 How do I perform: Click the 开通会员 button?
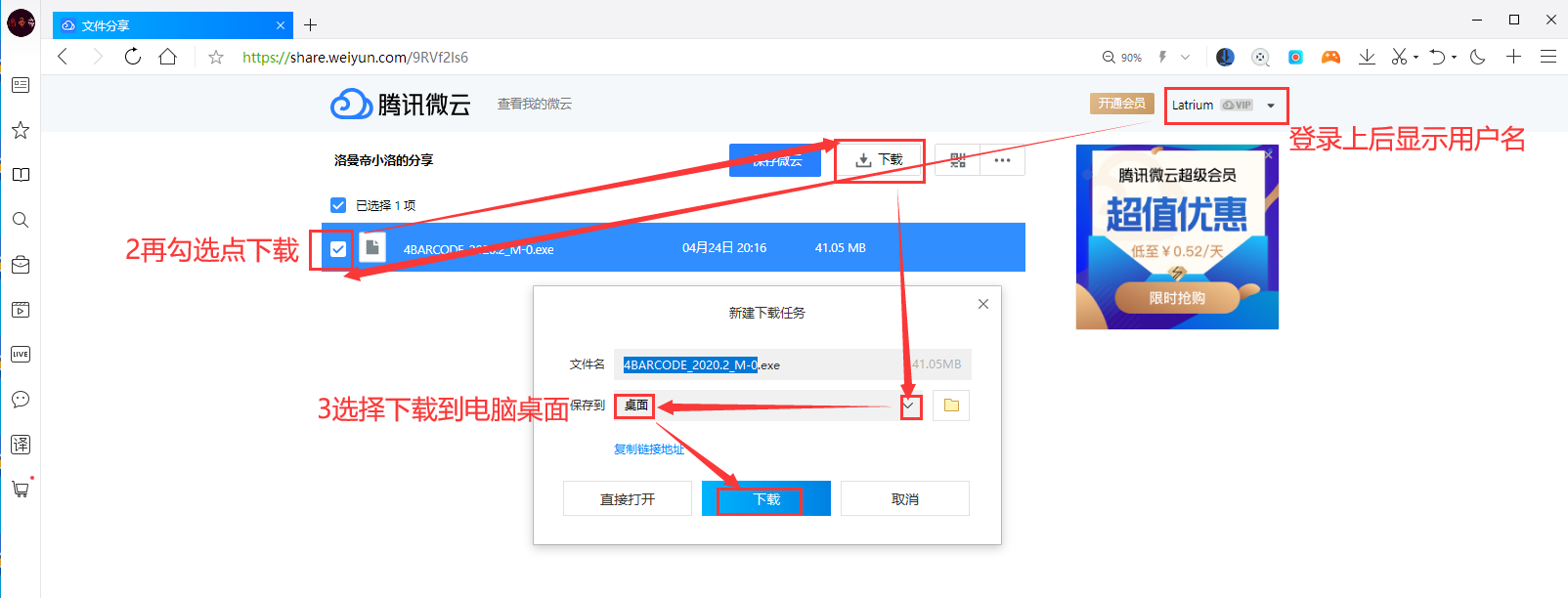pyautogui.click(x=1121, y=104)
